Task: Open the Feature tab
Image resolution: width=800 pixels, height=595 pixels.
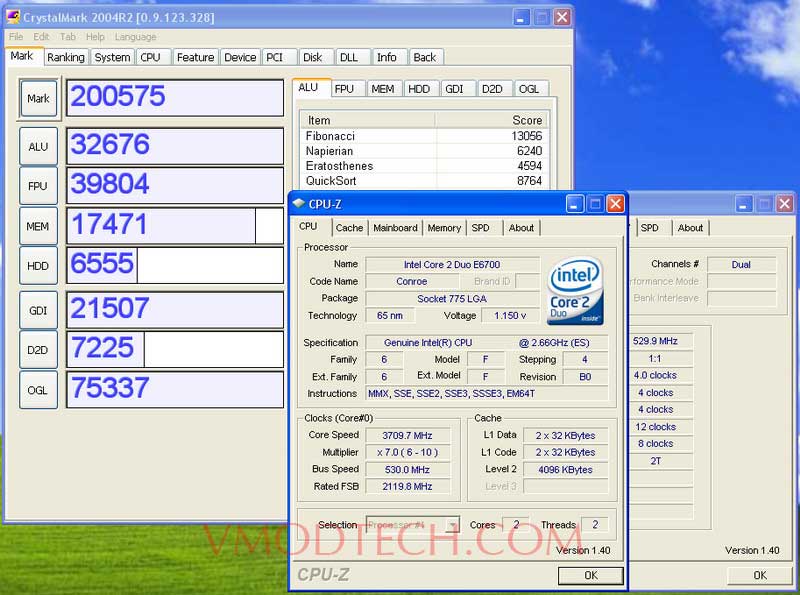Action: click(195, 57)
